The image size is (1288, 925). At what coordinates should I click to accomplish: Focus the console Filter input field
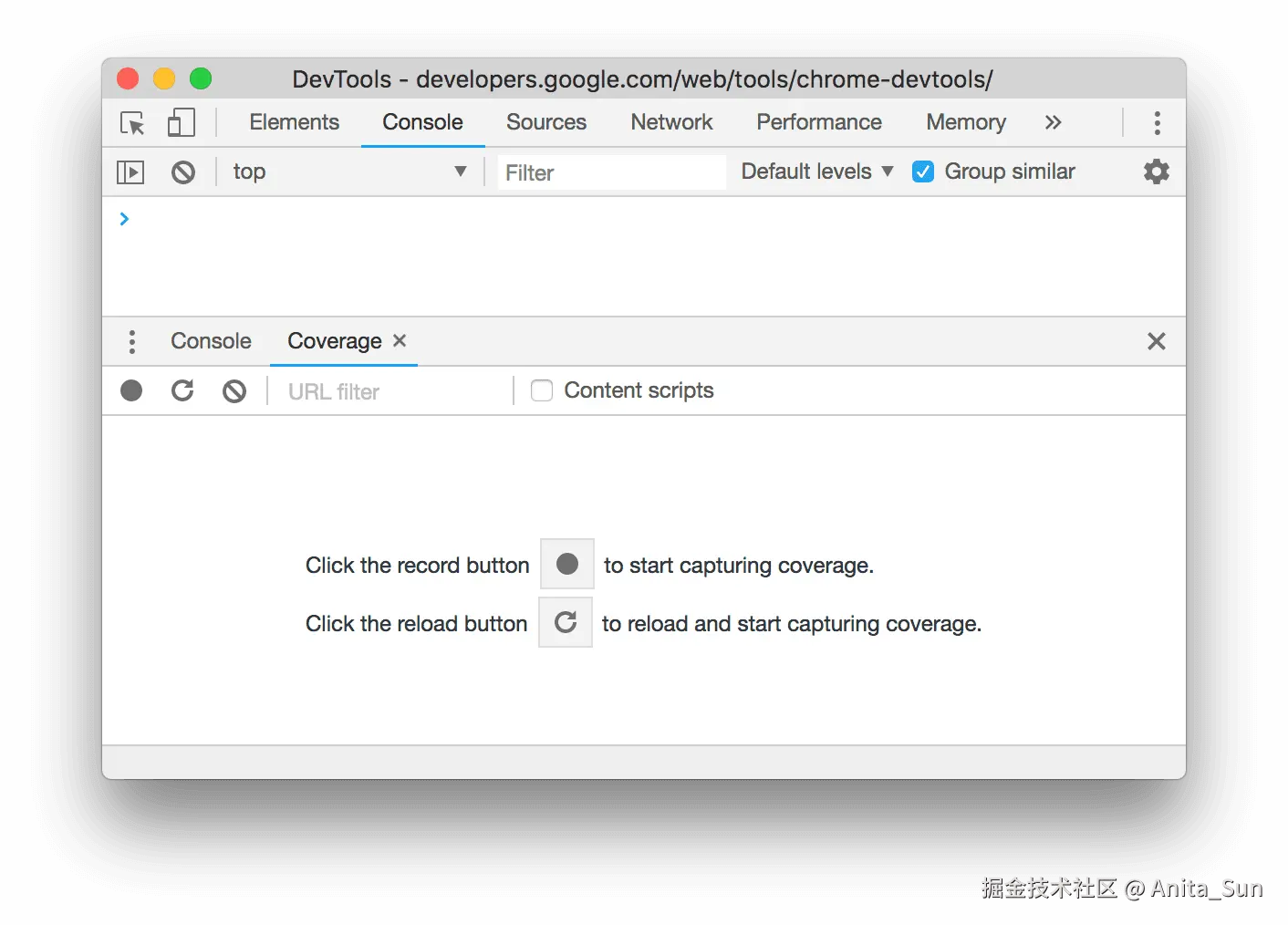tap(612, 172)
